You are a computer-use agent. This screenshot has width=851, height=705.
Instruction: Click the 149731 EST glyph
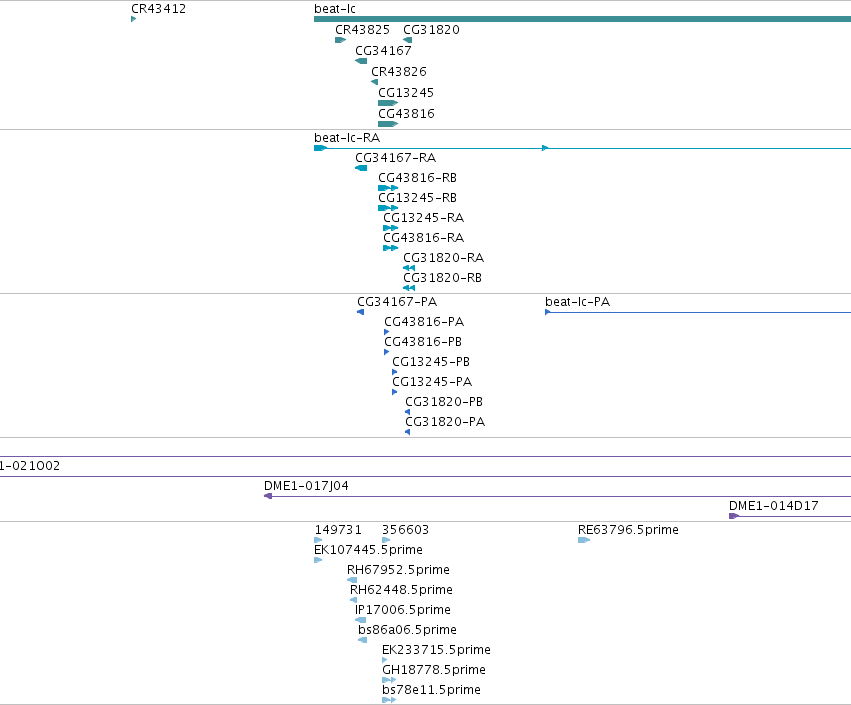(x=318, y=540)
